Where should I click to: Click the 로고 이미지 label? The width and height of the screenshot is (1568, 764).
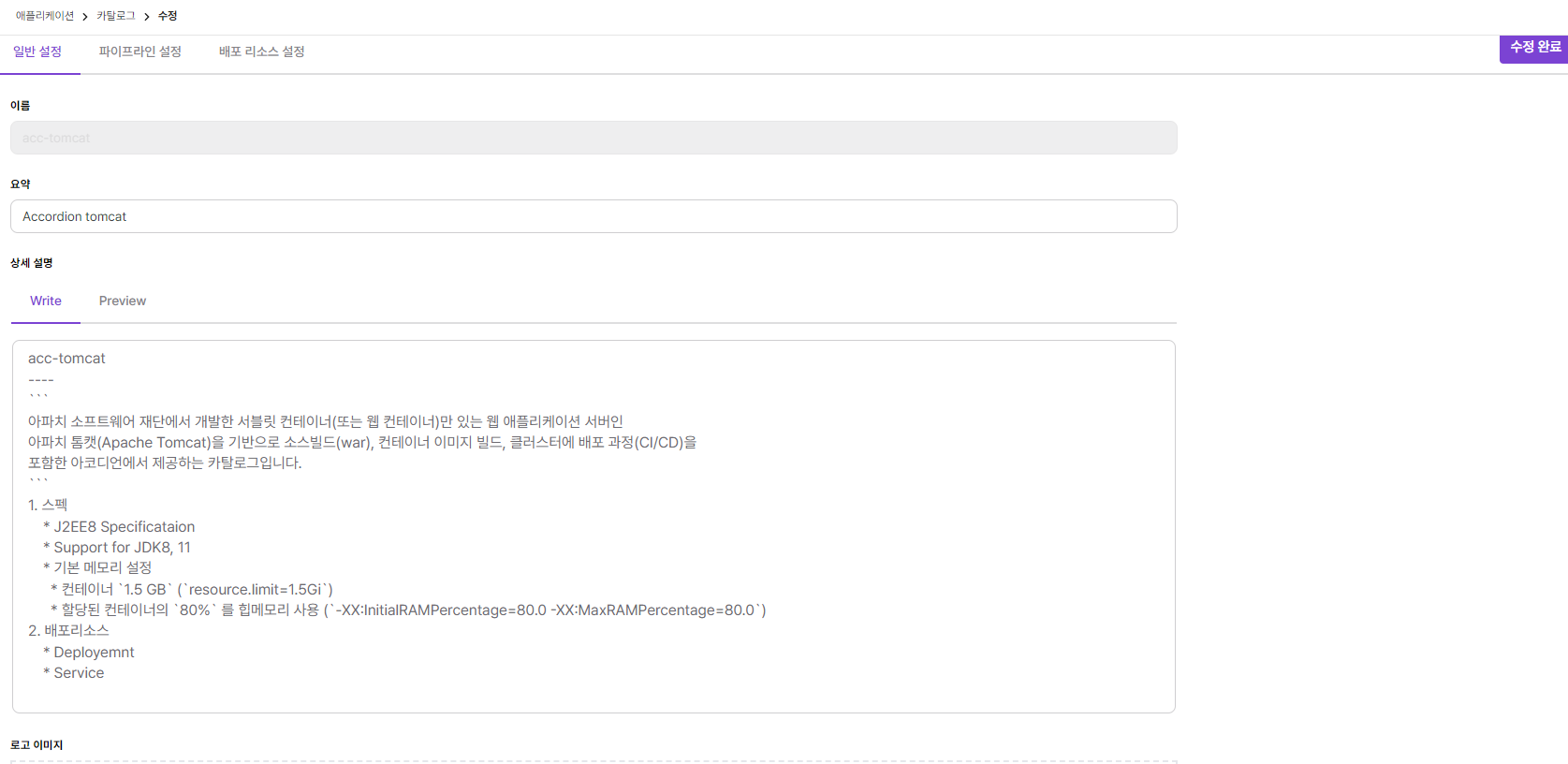pos(37,745)
